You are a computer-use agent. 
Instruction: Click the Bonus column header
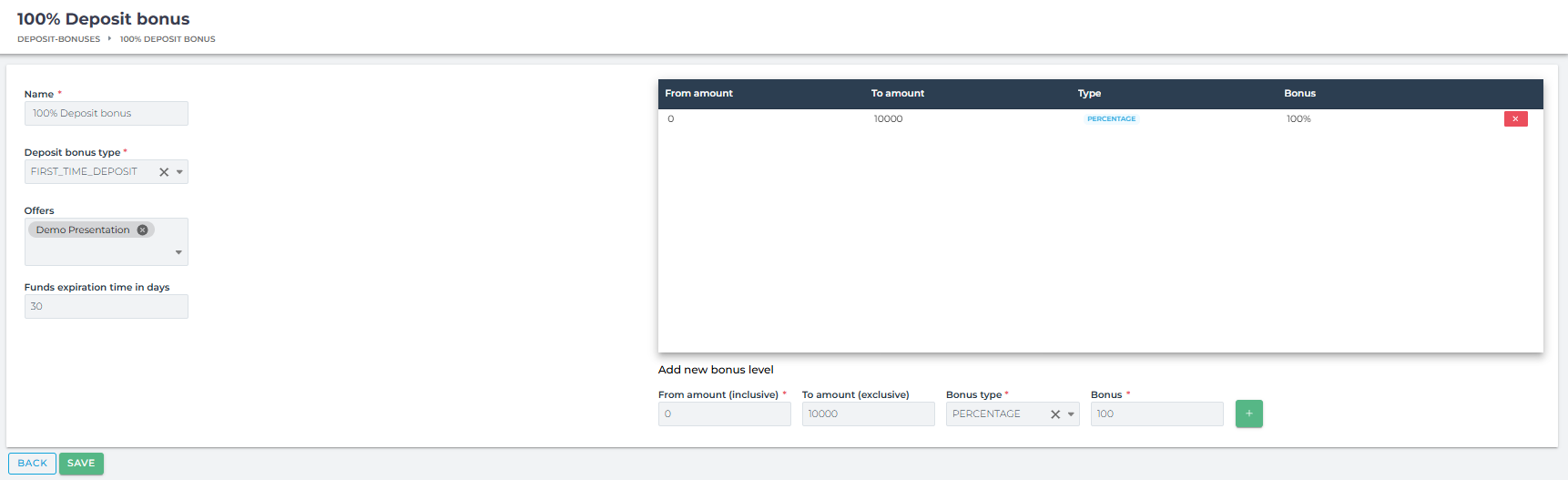tap(1299, 94)
